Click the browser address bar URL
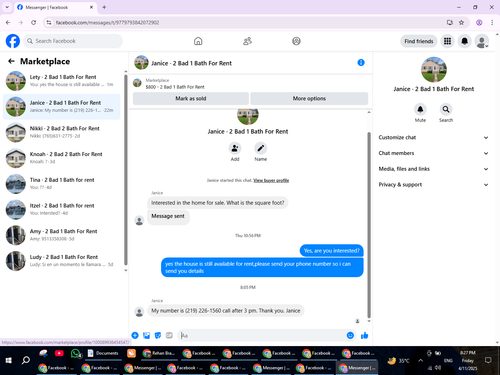The height and width of the screenshot is (375, 500). tap(107, 22)
